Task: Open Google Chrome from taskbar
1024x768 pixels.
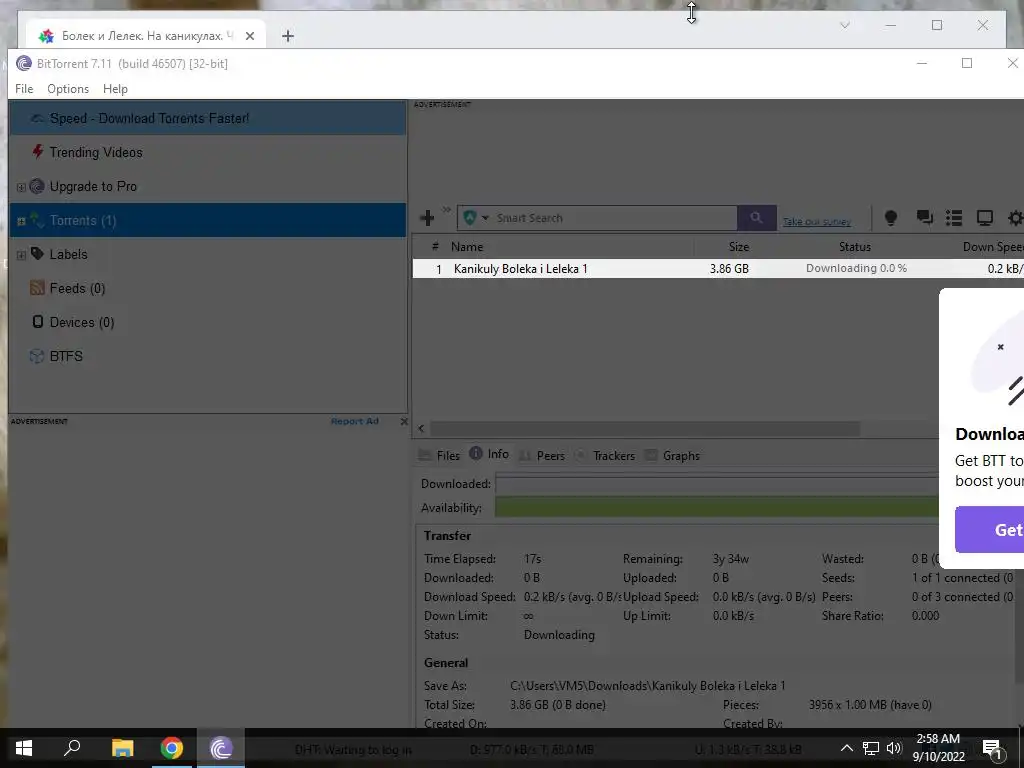Action: (x=172, y=748)
